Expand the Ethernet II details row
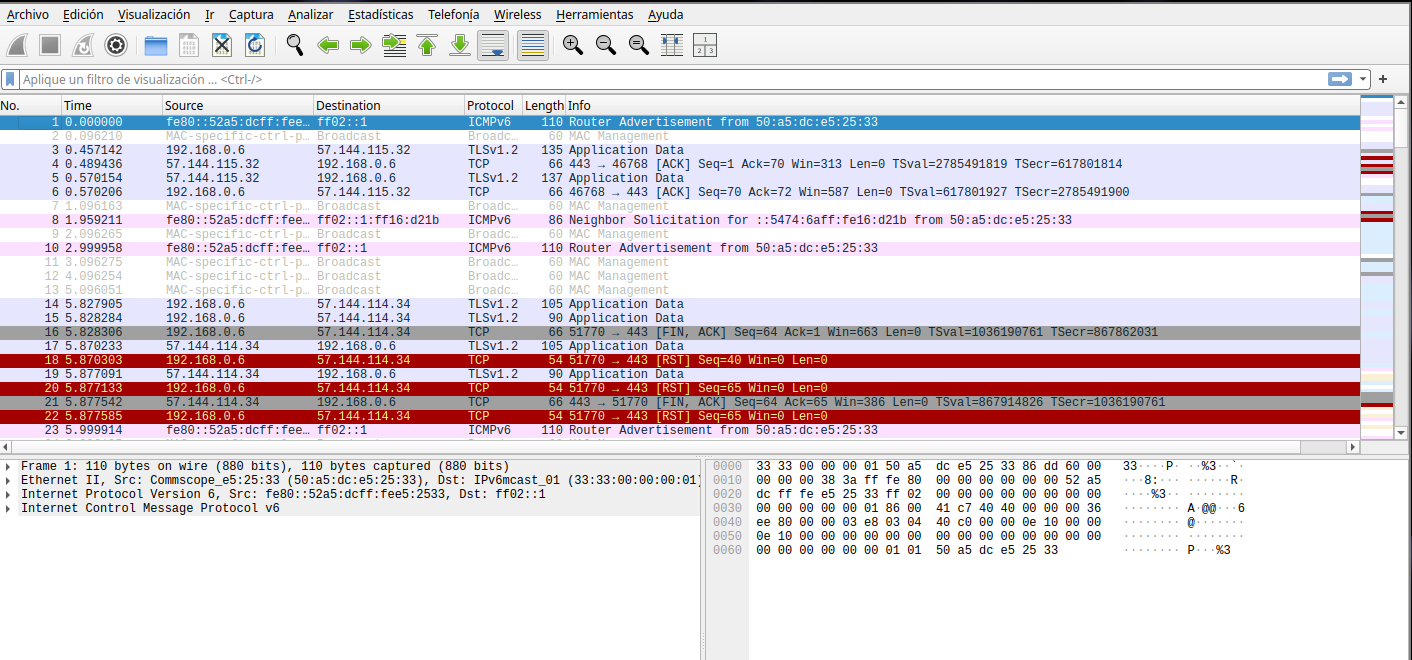Viewport: 1412px width, 660px height. click(x=9, y=480)
